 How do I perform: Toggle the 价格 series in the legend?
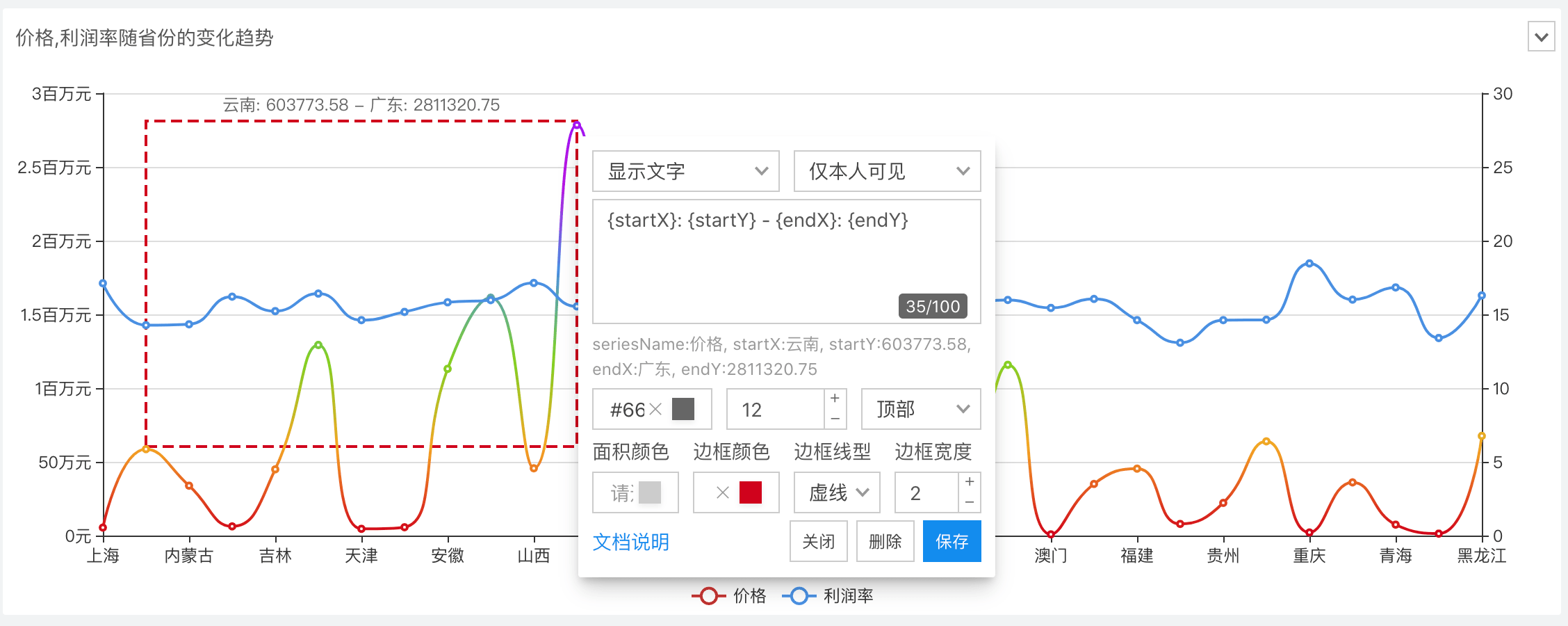(x=730, y=596)
